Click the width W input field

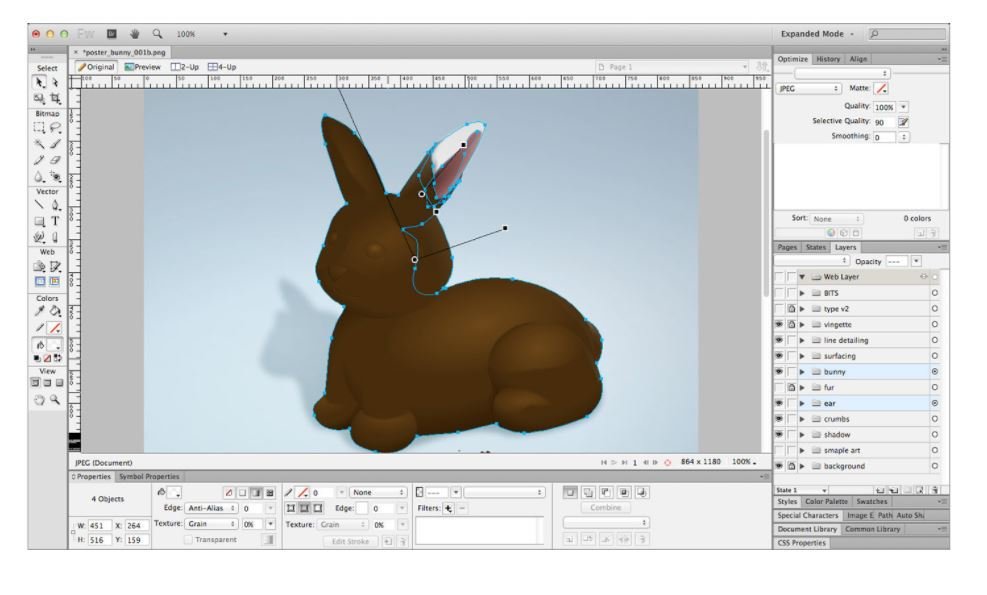99,525
